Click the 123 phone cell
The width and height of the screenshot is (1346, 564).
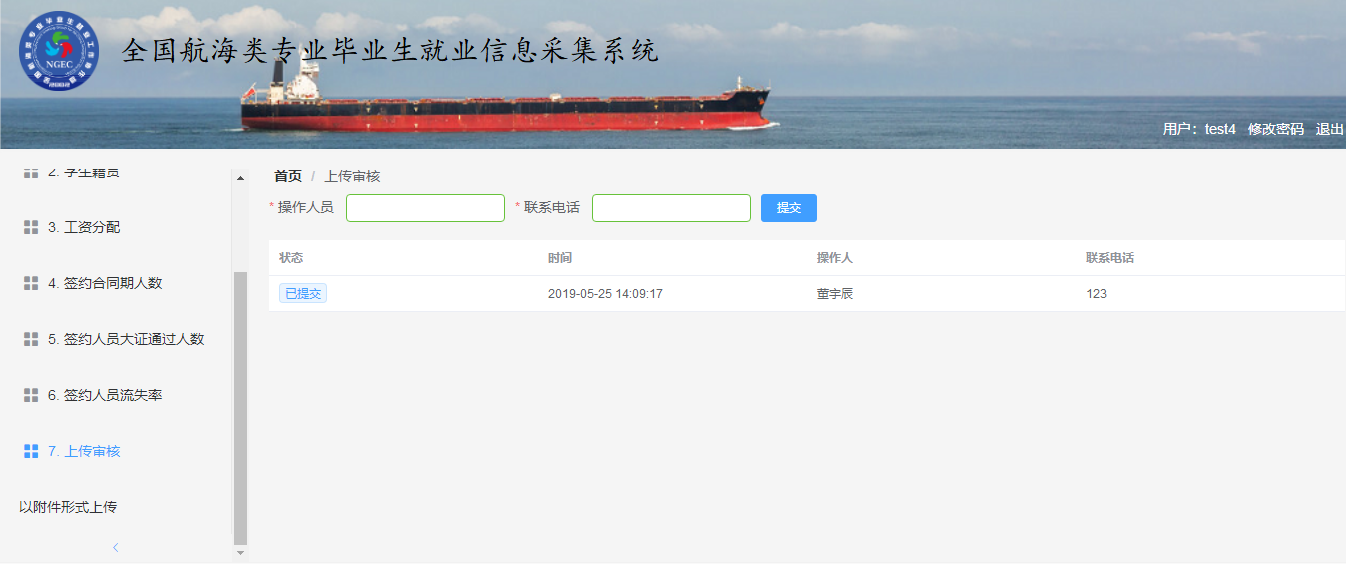pyautogui.click(x=1096, y=294)
